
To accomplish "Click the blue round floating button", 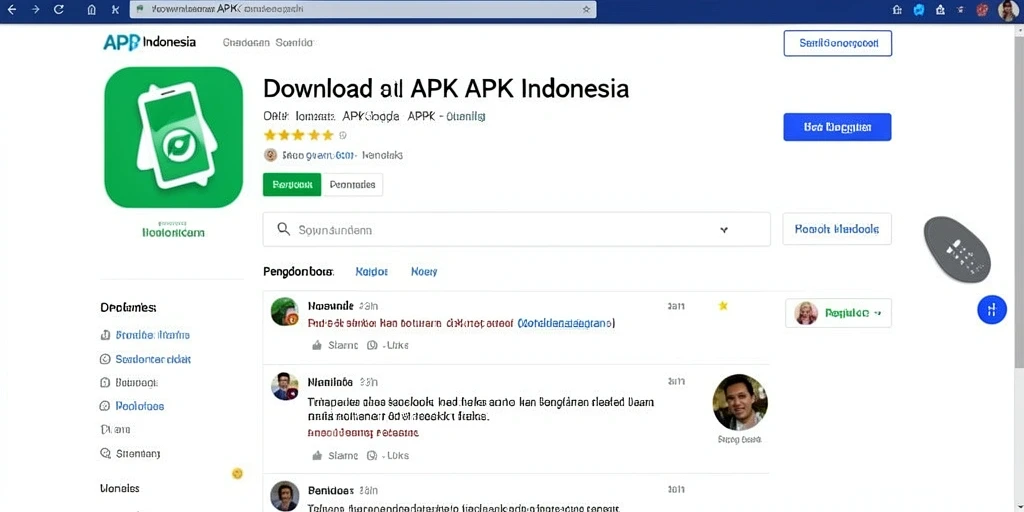I will pos(992,310).
